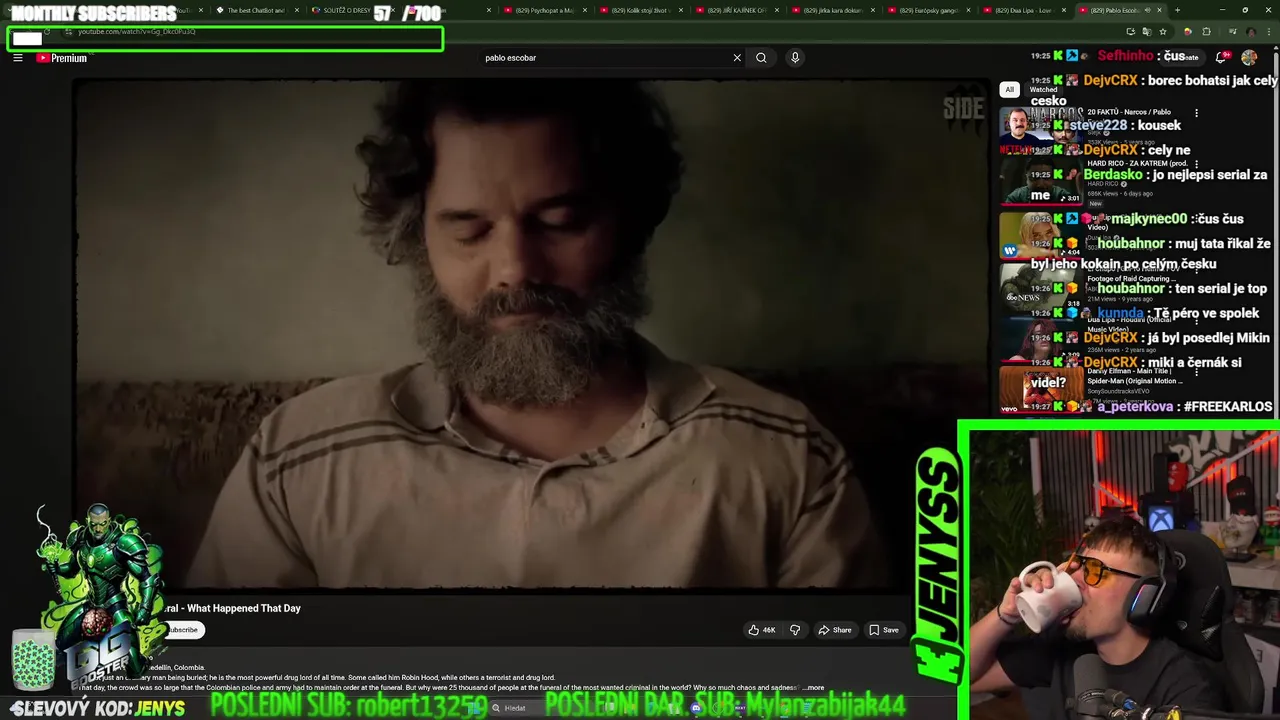This screenshot has height=720, width=1280.
Task: Open the browser extensions puzzle icon
Action: [x=1206, y=32]
